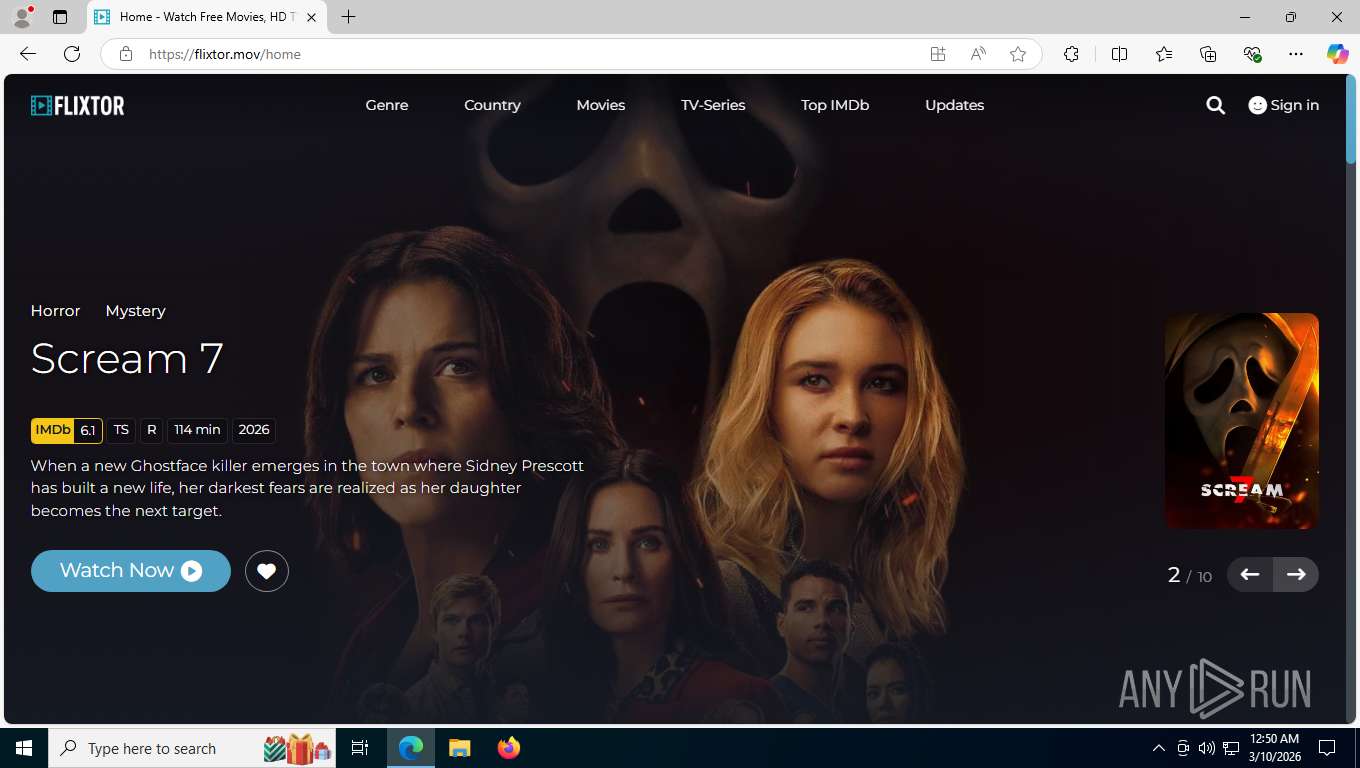Open the Extensions puzzle icon
This screenshot has height=768, width=1360.
[1071, 54]
